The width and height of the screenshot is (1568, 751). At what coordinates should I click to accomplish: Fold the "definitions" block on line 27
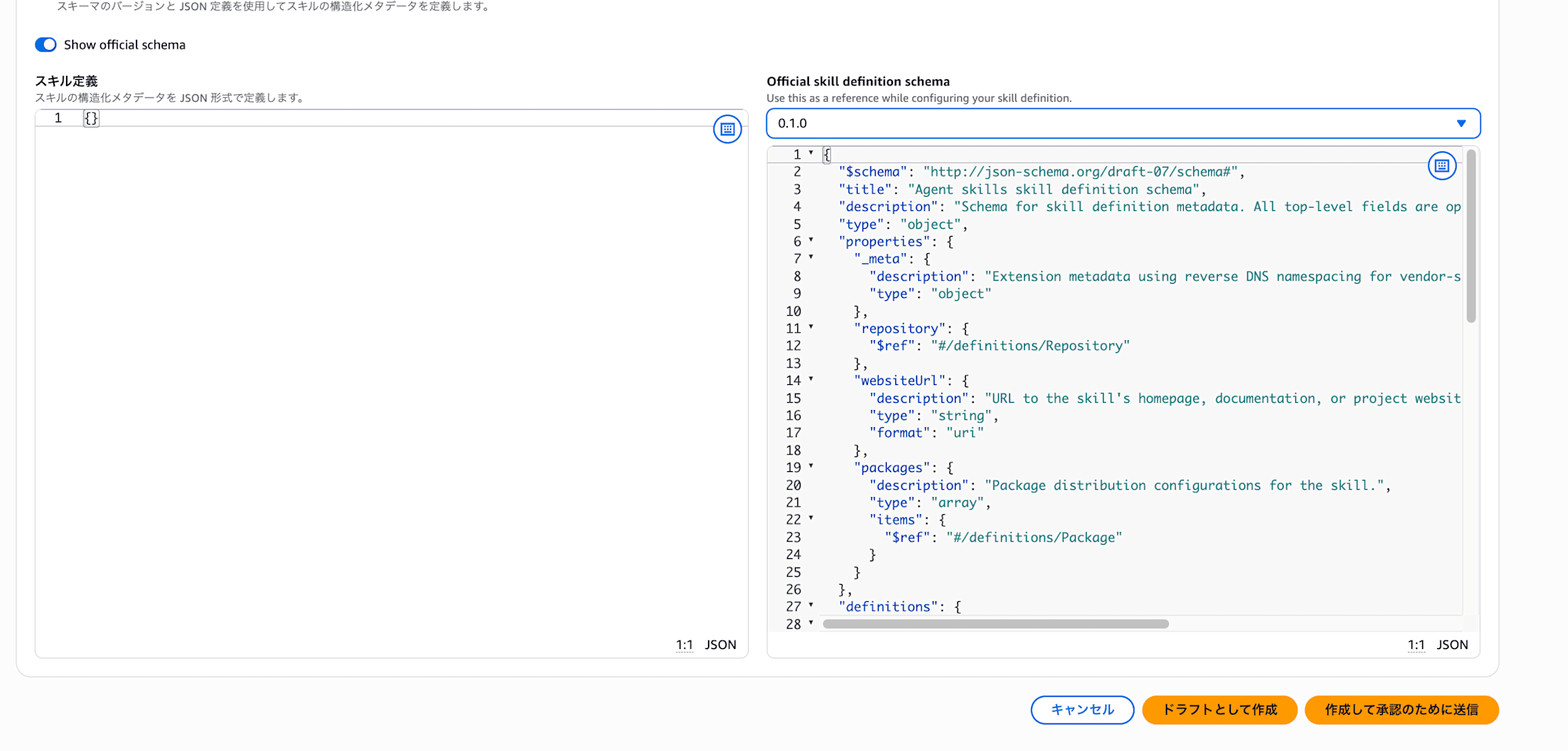click(811, 606)
